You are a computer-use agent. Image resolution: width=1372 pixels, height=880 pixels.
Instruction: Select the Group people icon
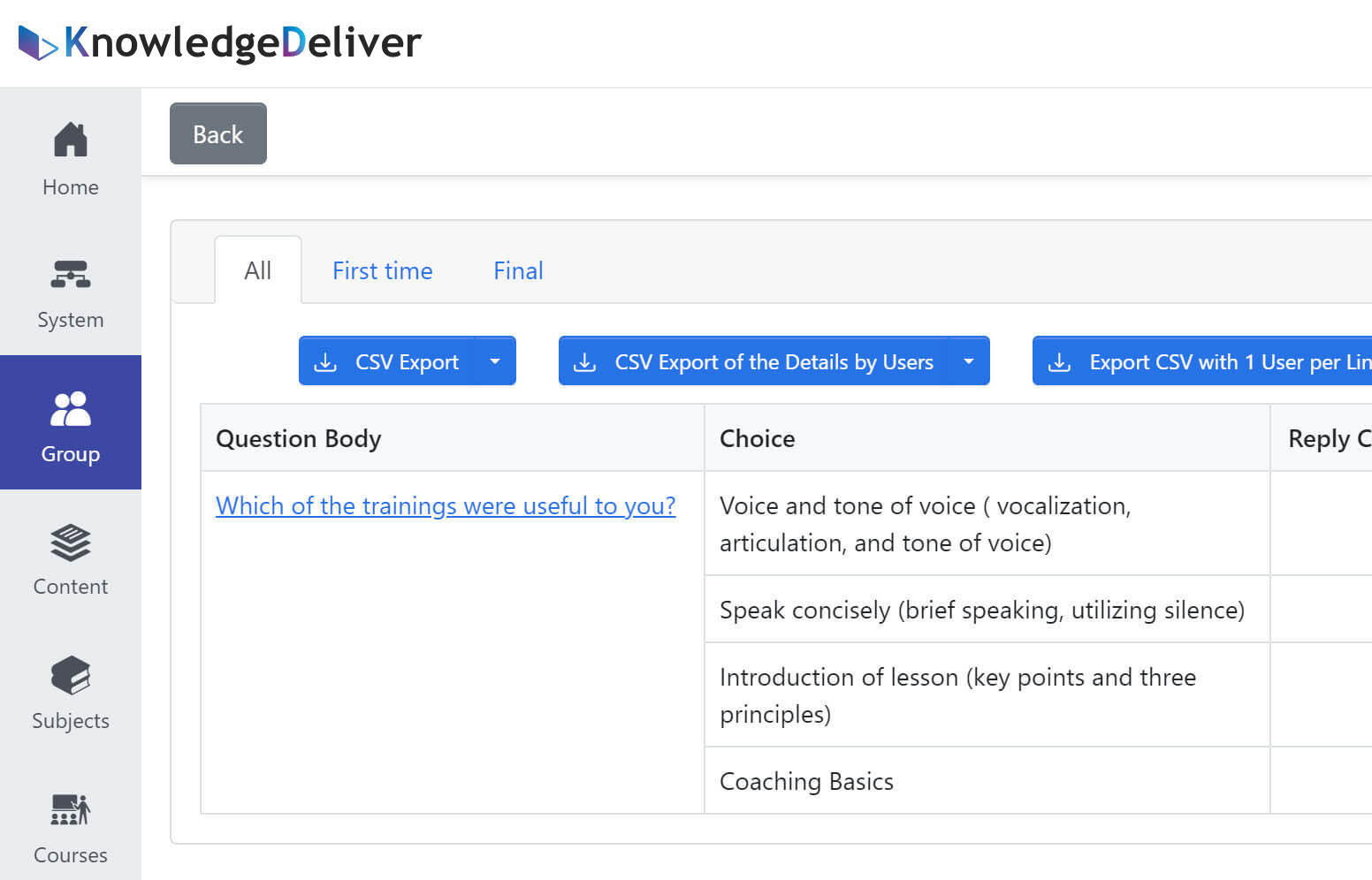[71, 409]
